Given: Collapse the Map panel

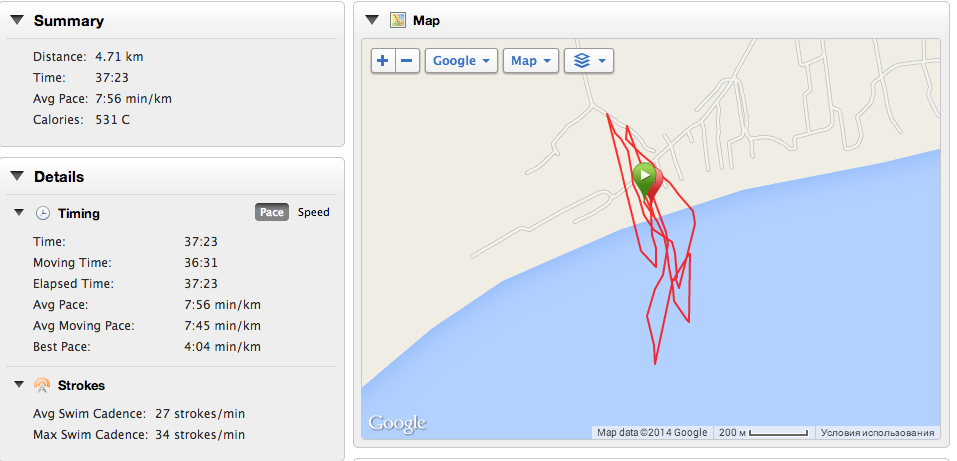Looking at the screenshot, I should (372, 19).
